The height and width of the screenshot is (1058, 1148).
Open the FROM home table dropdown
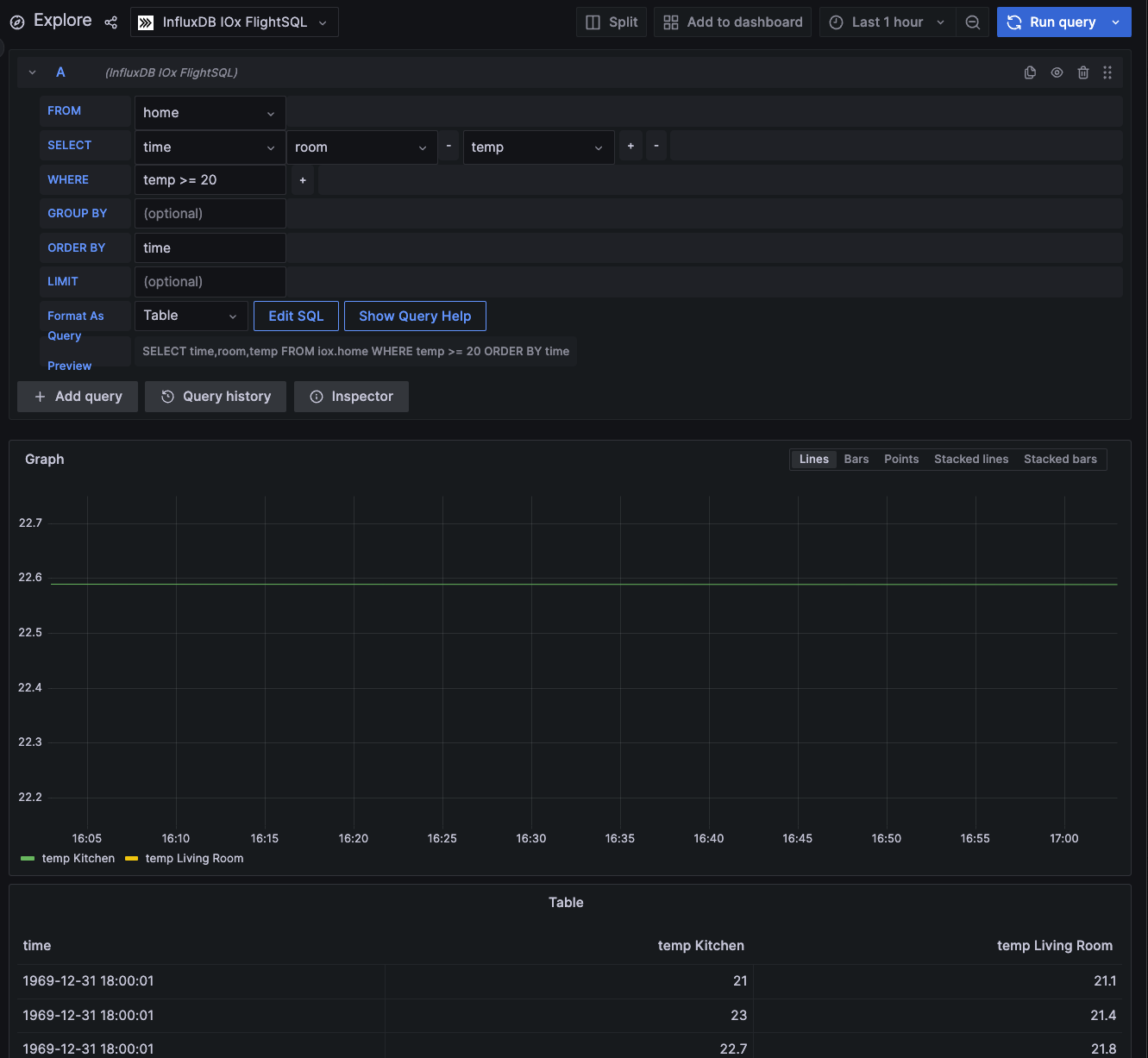point(210,113)
